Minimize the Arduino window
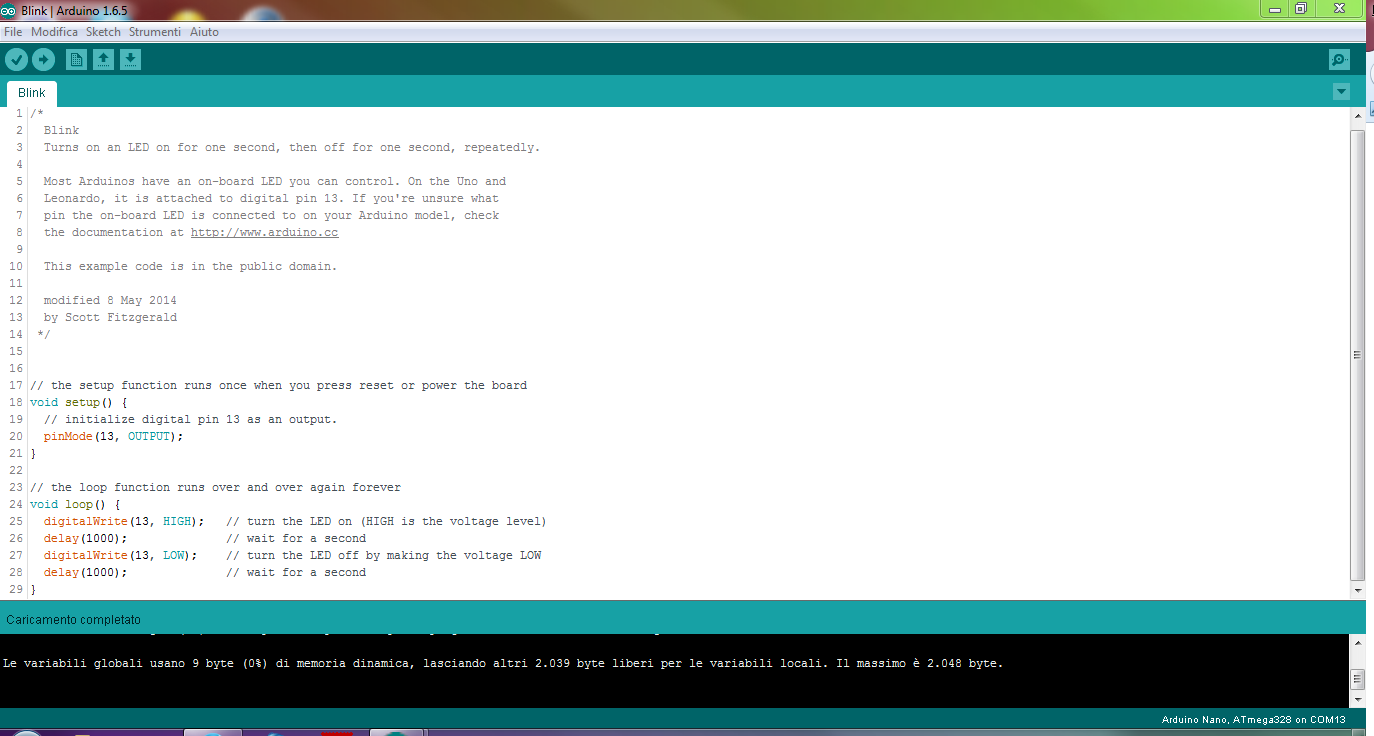The width and height of the screenshot is (1374, 736). (x=1273, y=8)
